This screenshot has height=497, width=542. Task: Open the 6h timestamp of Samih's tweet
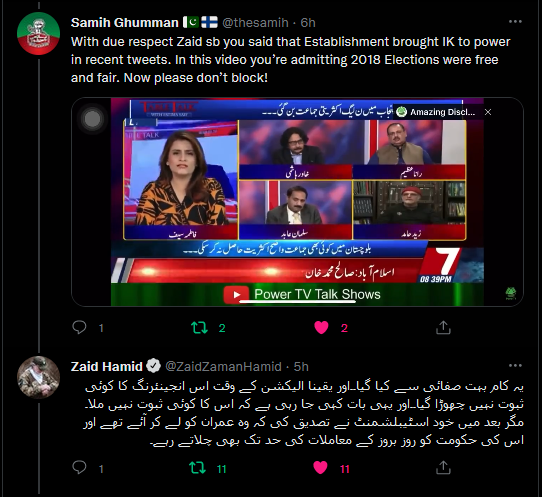tap(308, 22)
